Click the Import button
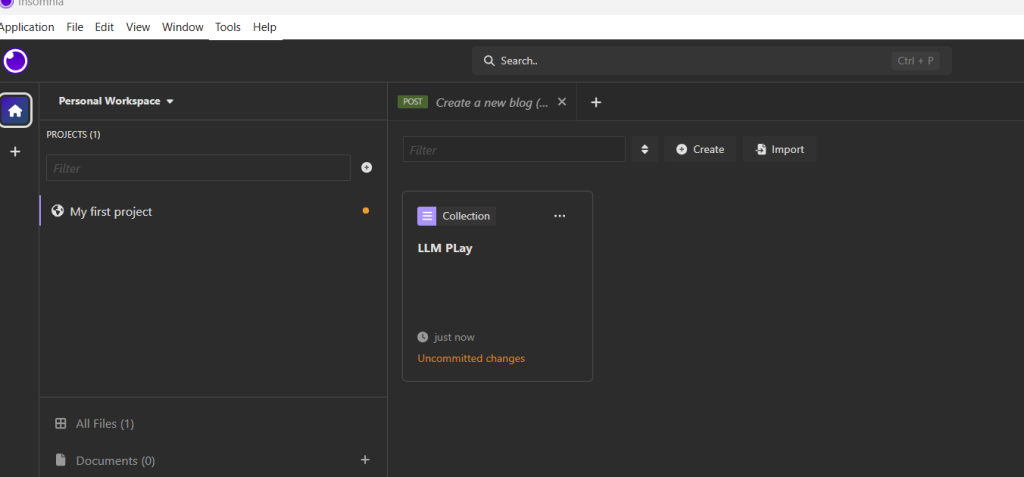The width and height of the screenshot is (1024, 477). (x=779, y=150)
